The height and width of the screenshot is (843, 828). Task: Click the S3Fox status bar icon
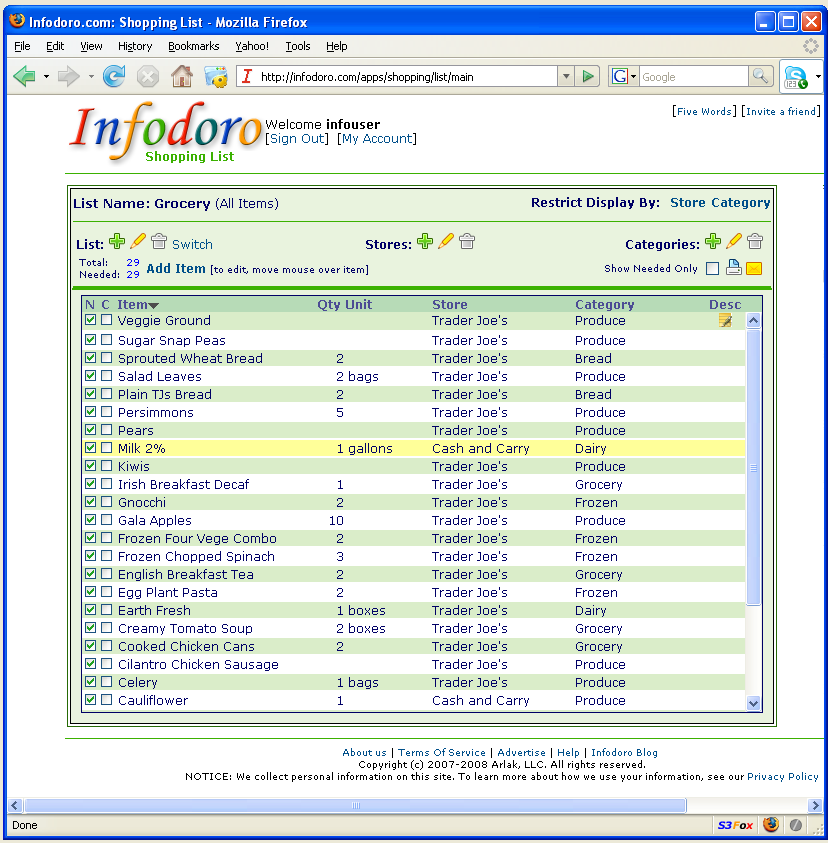(735, 825)
